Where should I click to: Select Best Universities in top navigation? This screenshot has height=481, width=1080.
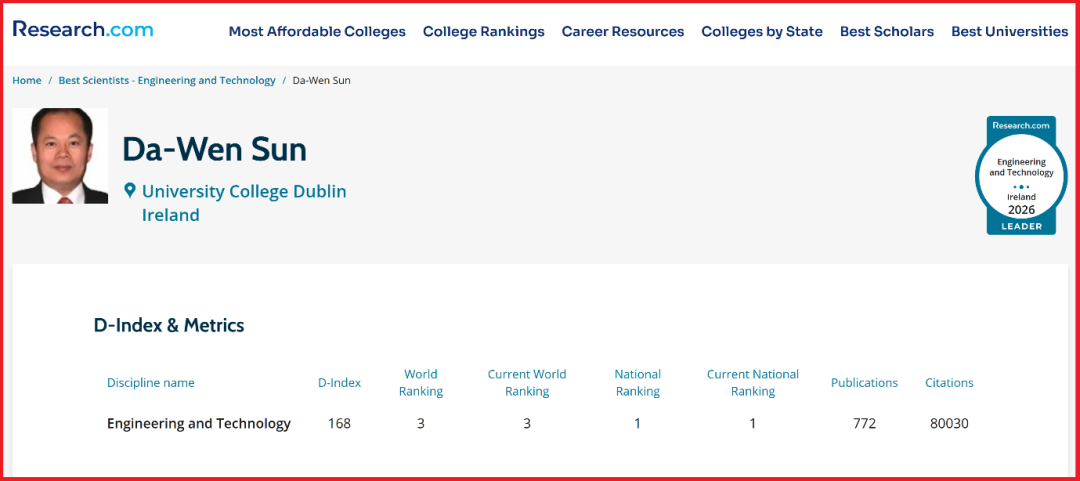tap(1010, 32)
